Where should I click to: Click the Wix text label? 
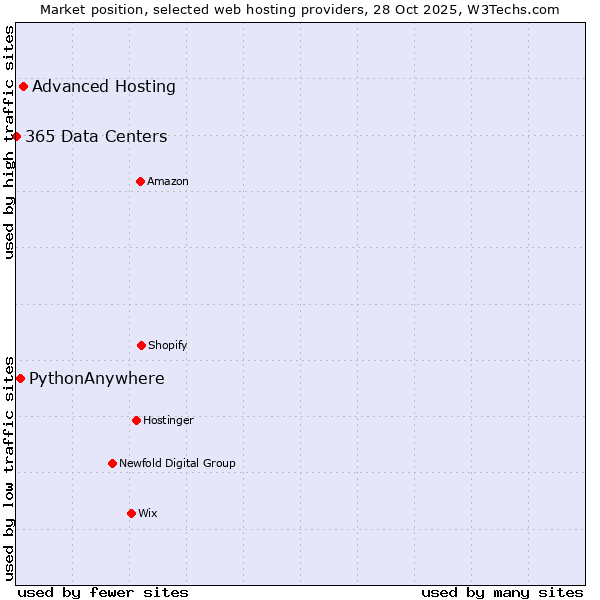click(x=148, y=514)
